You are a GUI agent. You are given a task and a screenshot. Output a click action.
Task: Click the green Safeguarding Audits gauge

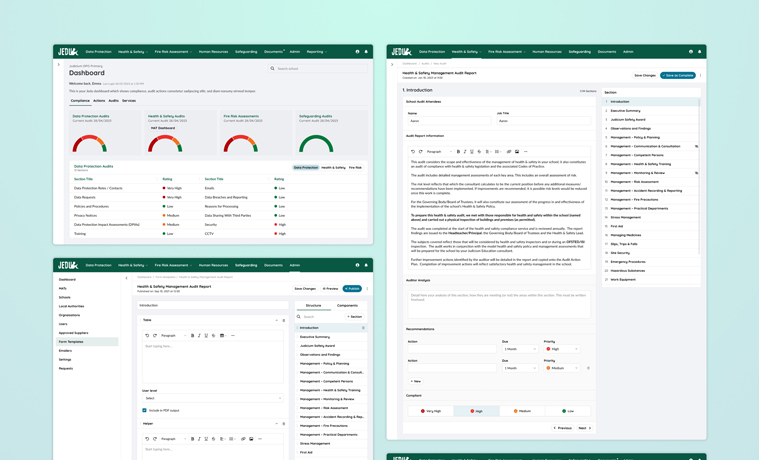pyautogui.click(x=316, y=143)
